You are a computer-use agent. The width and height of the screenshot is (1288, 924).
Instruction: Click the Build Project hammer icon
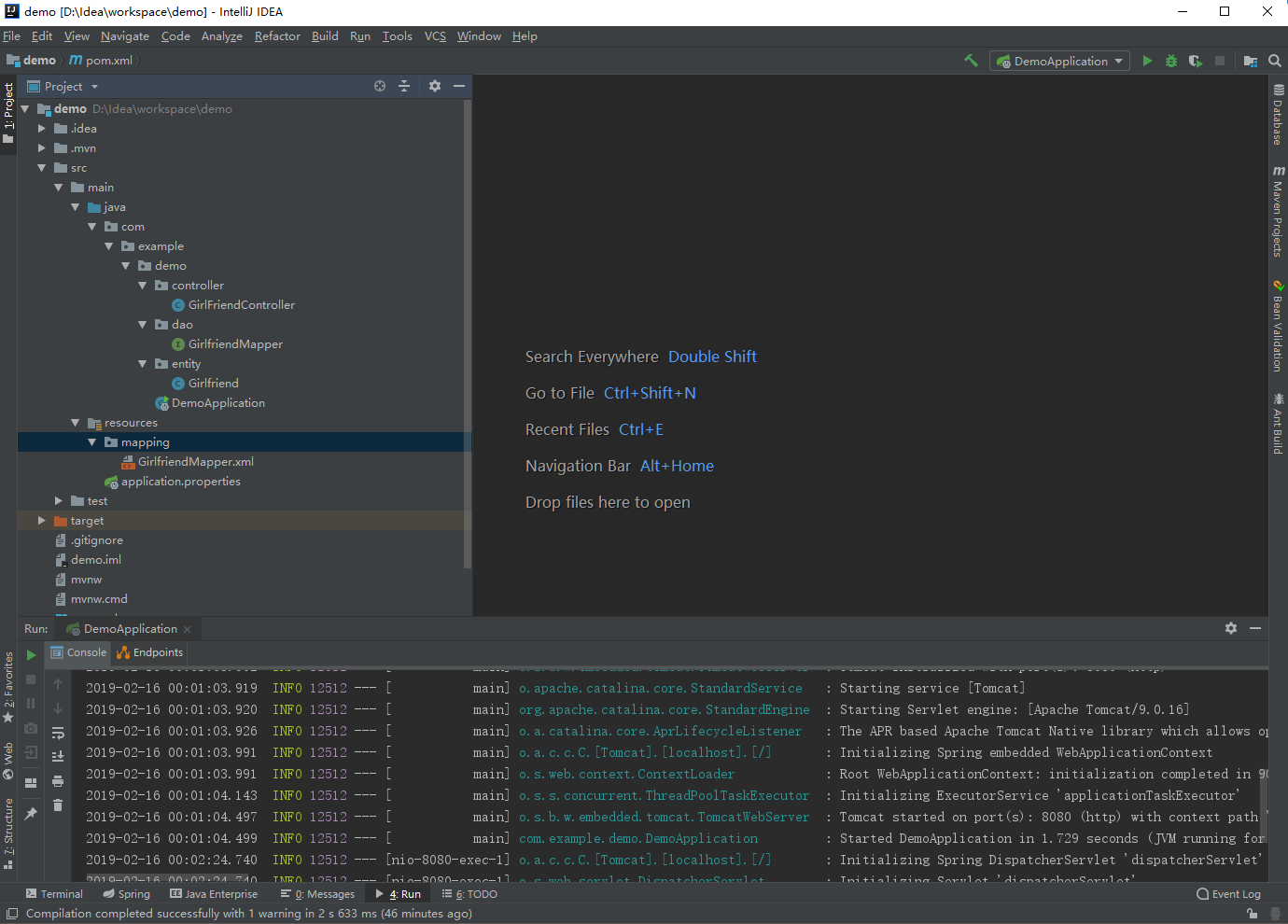[x=971, y=61]
